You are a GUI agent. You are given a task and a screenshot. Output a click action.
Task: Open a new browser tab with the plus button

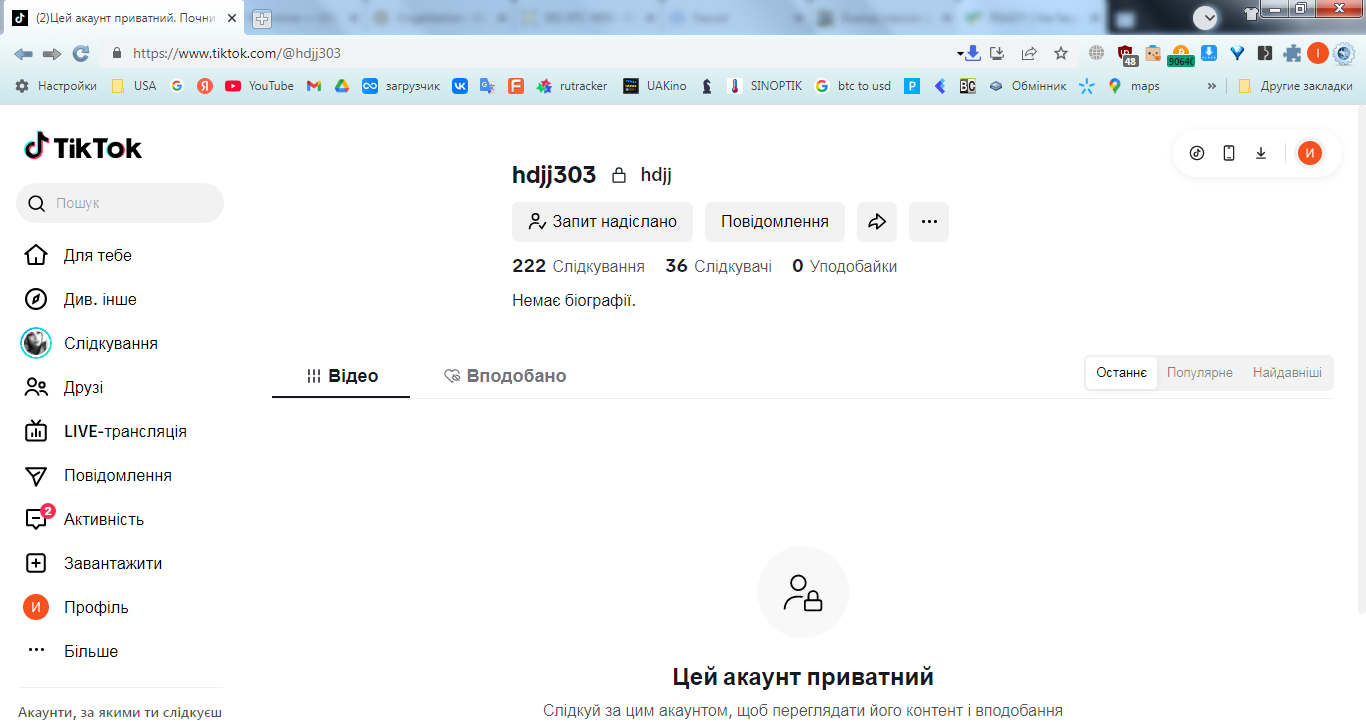262,18
